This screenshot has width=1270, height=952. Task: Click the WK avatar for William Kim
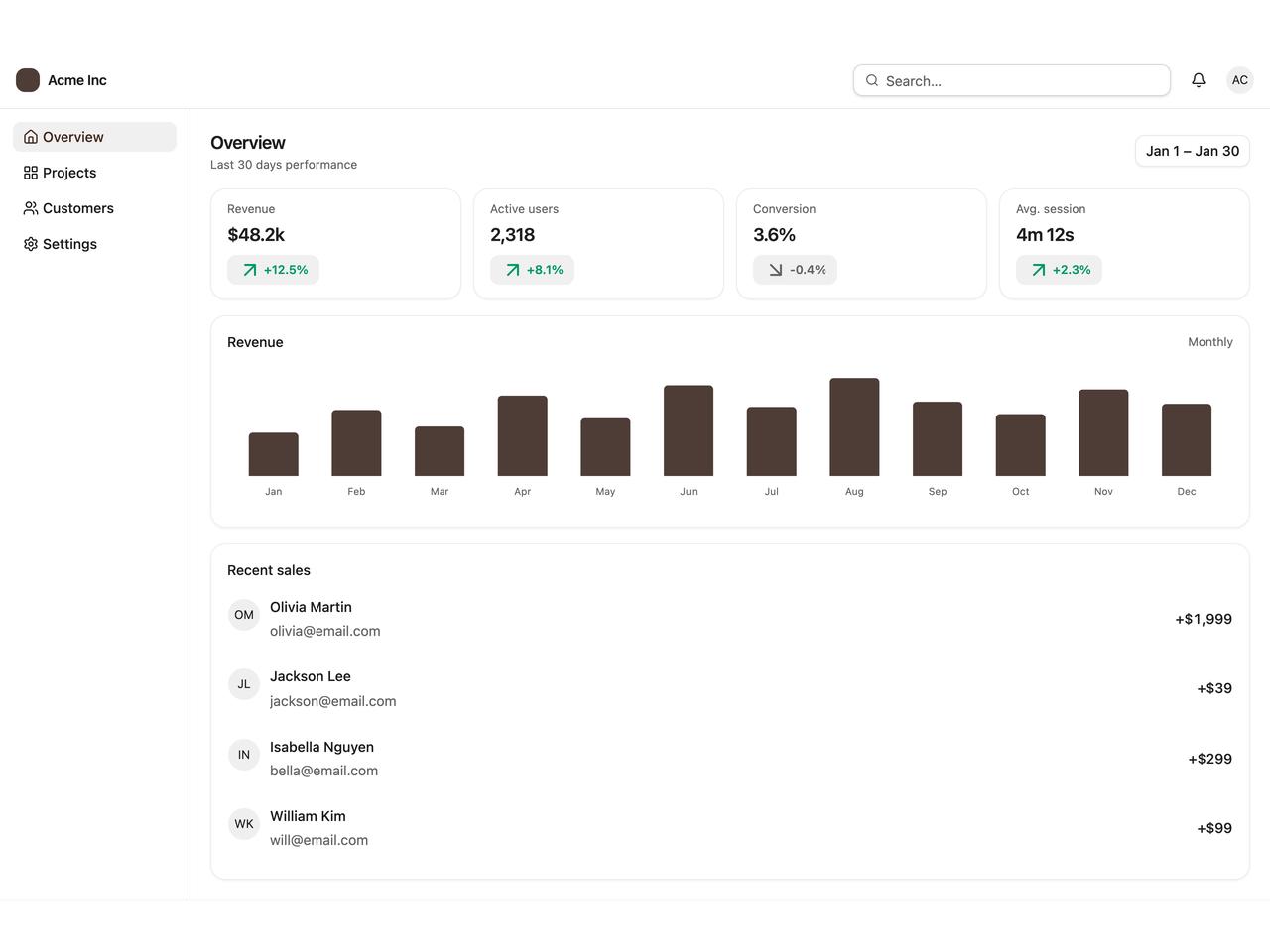coord(244,824)
